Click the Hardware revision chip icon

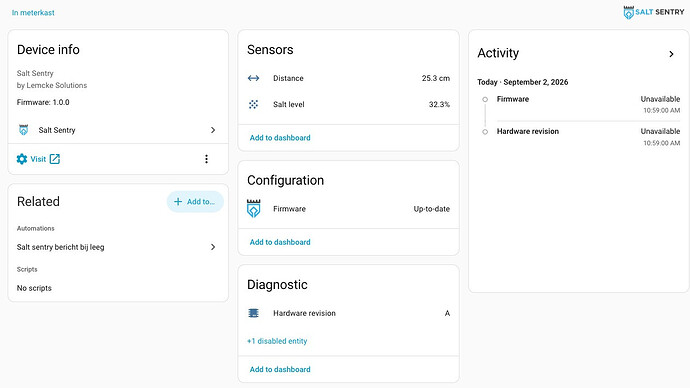[253, 313]
